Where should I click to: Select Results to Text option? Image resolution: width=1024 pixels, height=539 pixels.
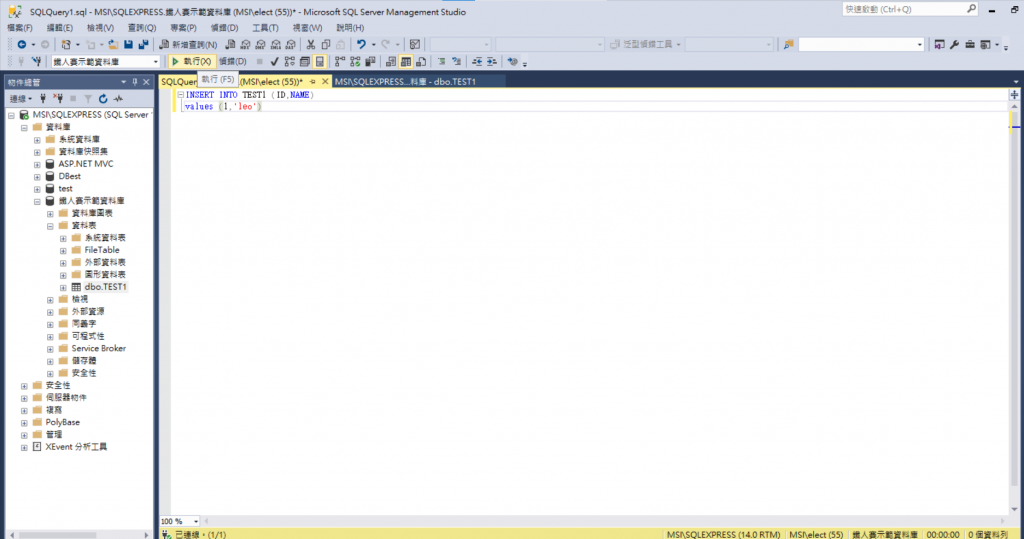(391, 61)
